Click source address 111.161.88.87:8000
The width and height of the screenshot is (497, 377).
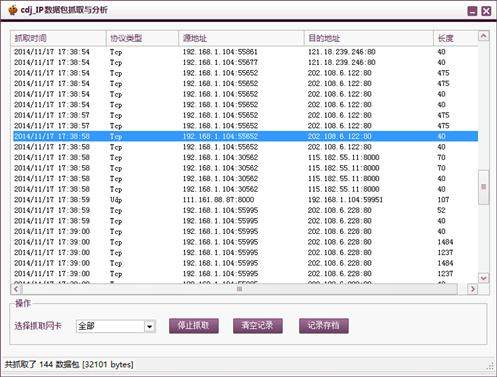point(218,200)
